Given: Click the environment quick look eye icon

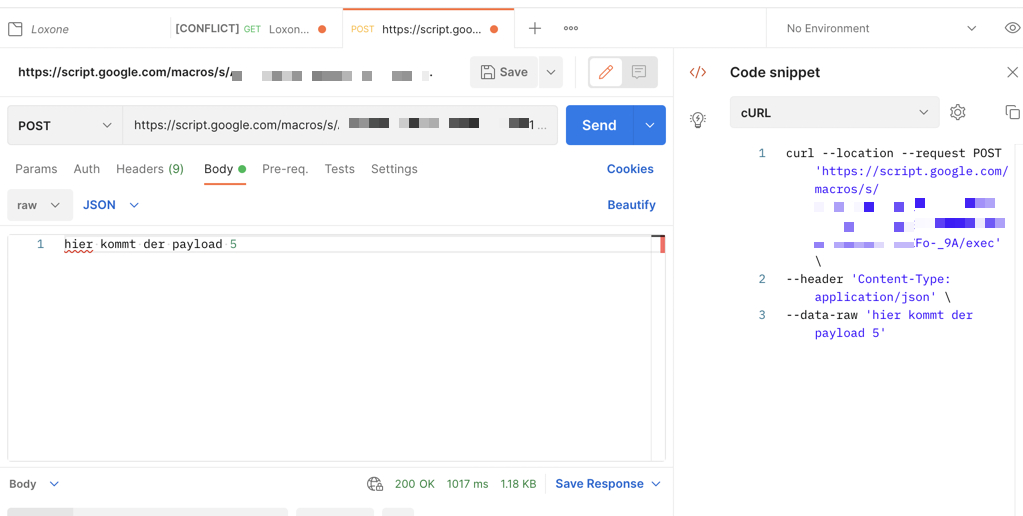Looking at the screenshot, I should point(1012,28).
